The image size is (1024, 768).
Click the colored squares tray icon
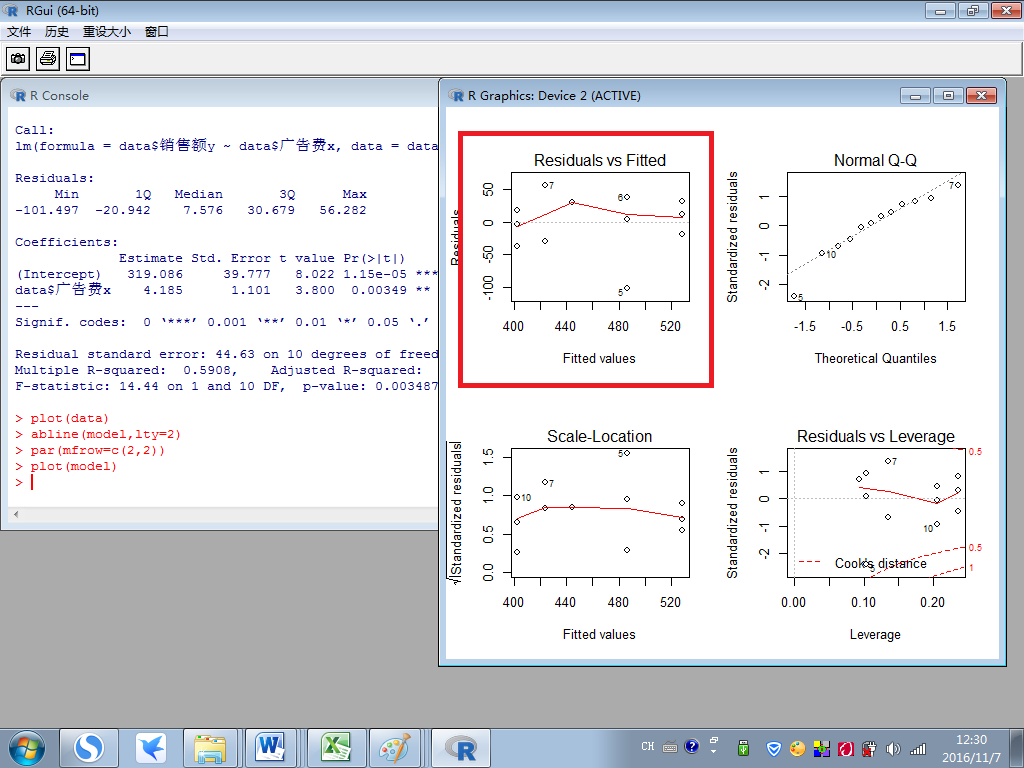(822, 748)
